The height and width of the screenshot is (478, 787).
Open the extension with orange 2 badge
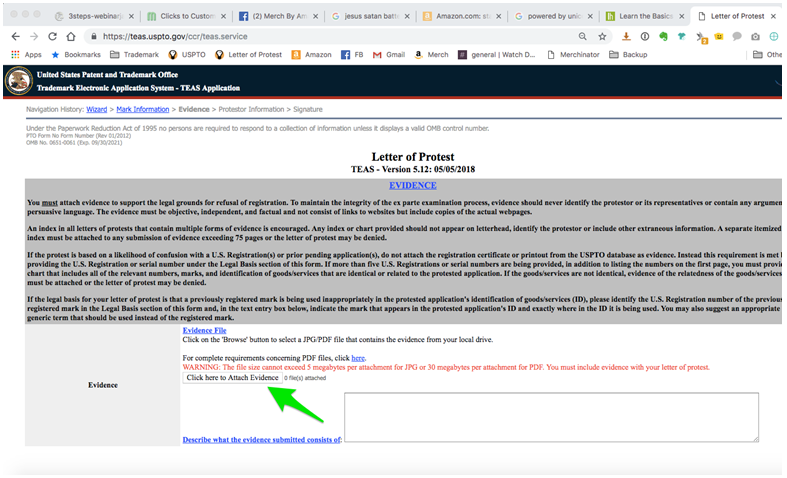click(701, 37)
